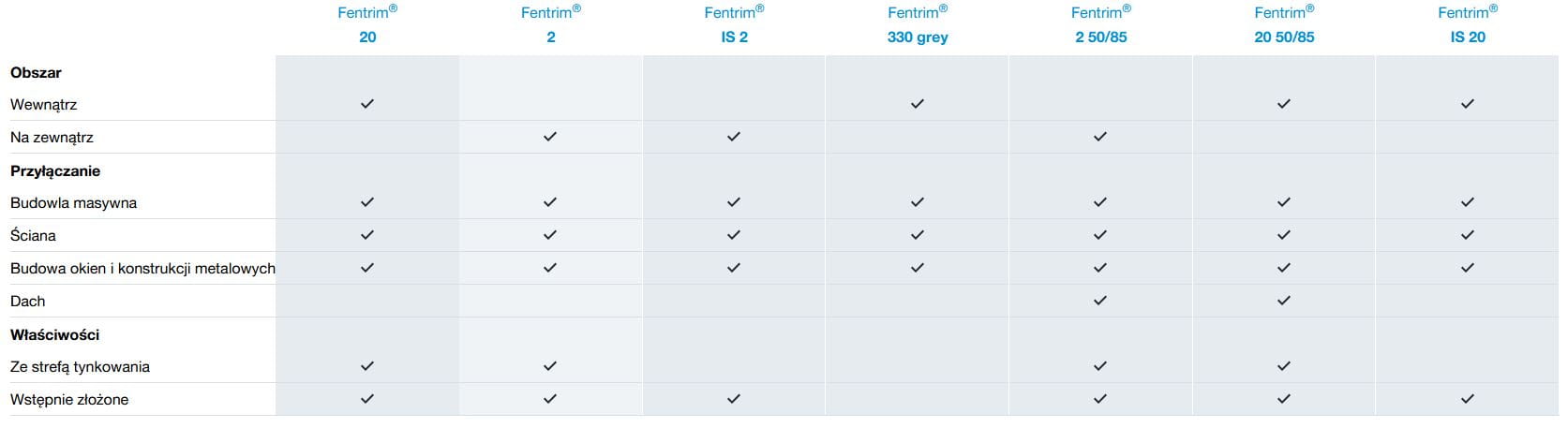Screen dimensions: 1568x428
Task: Select Fentrim 20 50/85 column header
Action: (x=1284, y=25)
